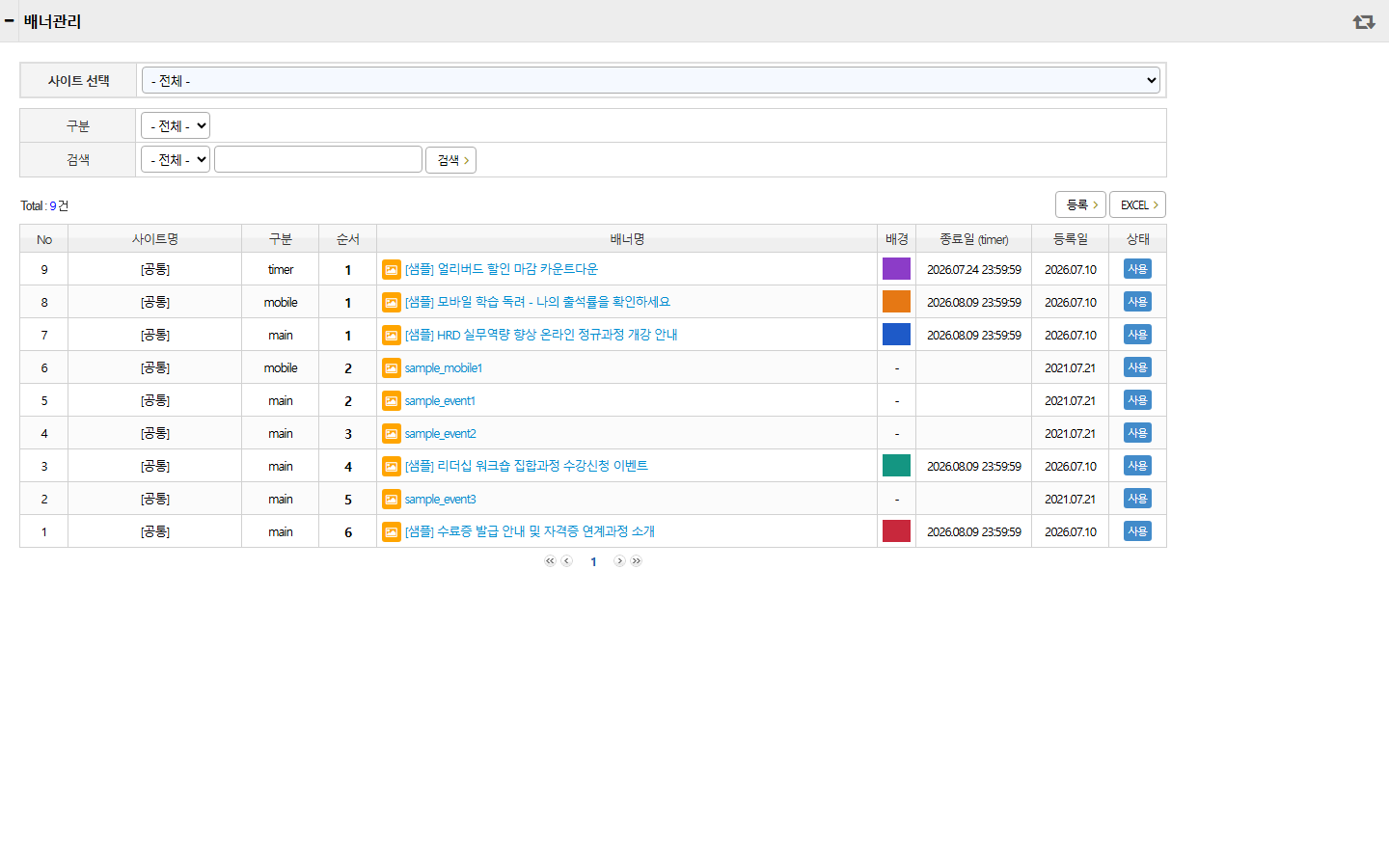1389x868 pixels.
Task: Open the 검색 field type dropdown
Action: pos(176,159)
